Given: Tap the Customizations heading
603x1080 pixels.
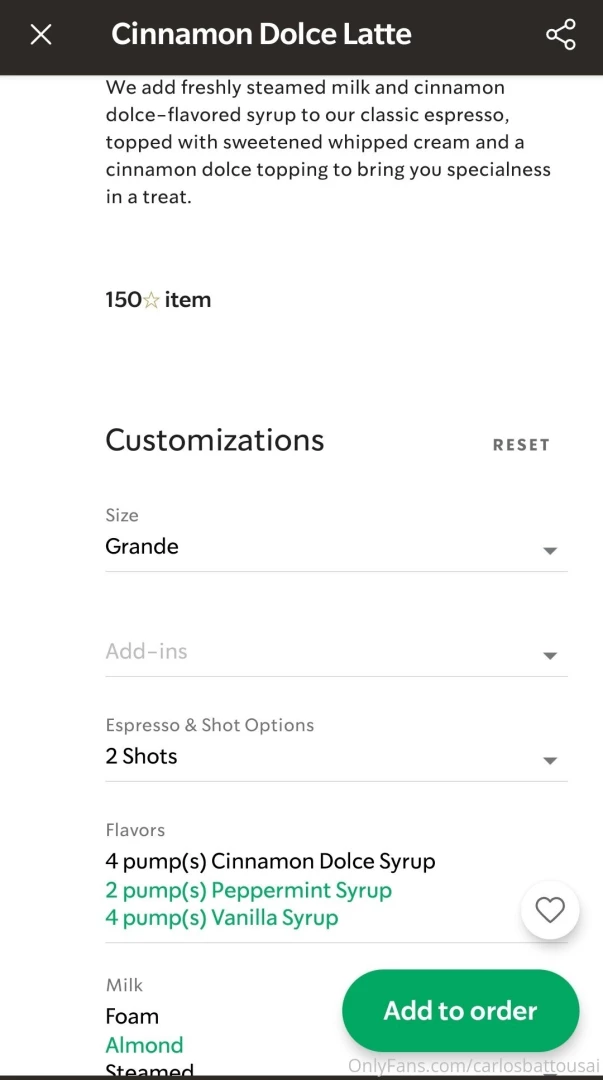Looking at the screenshot, I should (214, 441).
